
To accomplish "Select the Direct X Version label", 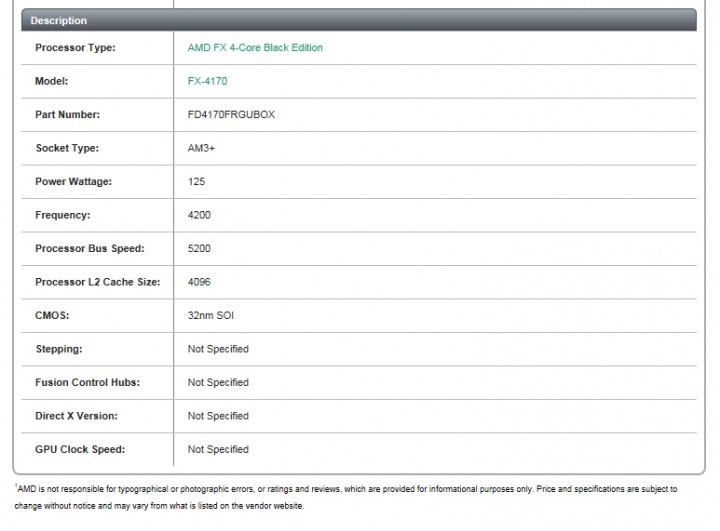I will click(76, 416).
